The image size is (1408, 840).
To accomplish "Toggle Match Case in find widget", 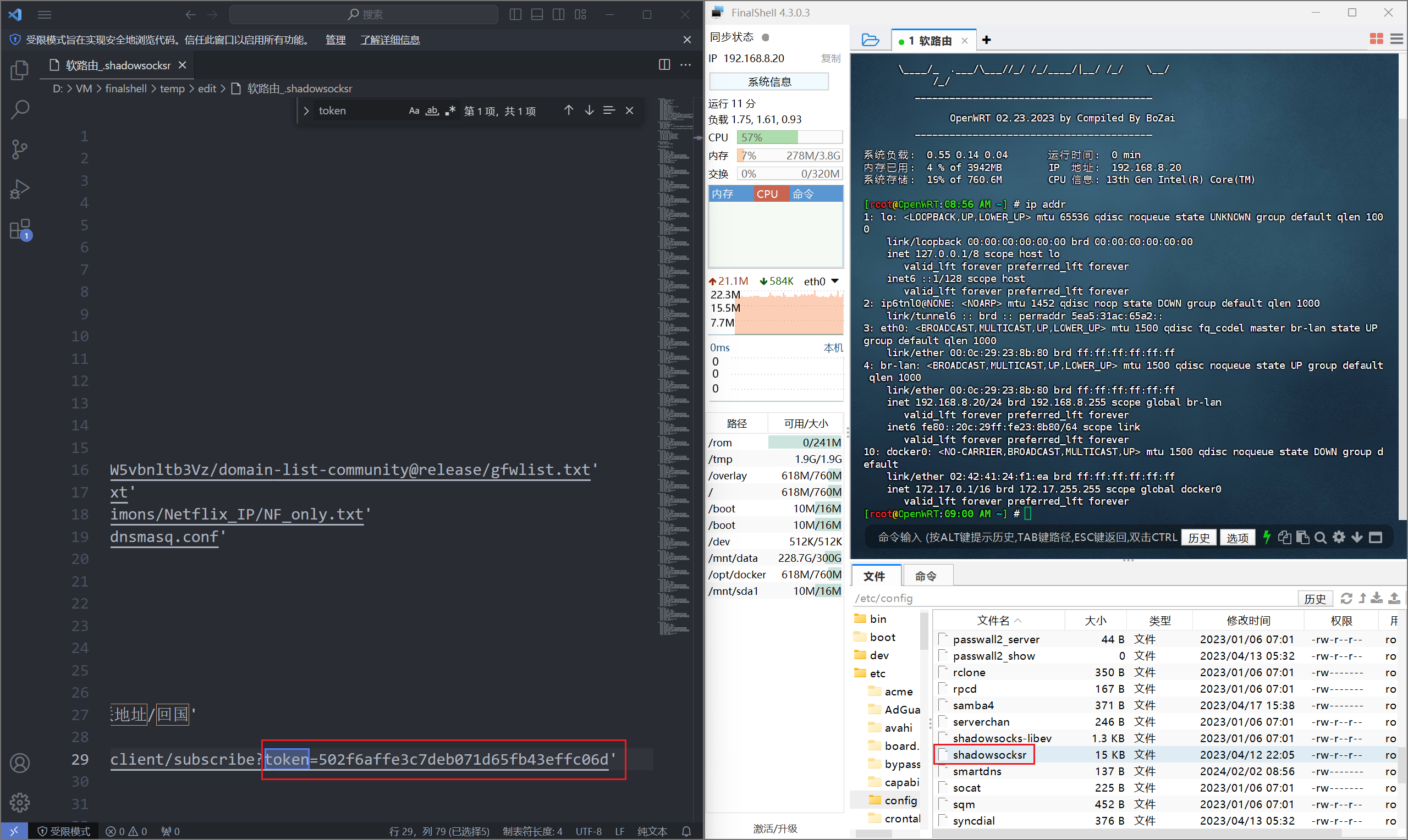I will click(414, 110).
